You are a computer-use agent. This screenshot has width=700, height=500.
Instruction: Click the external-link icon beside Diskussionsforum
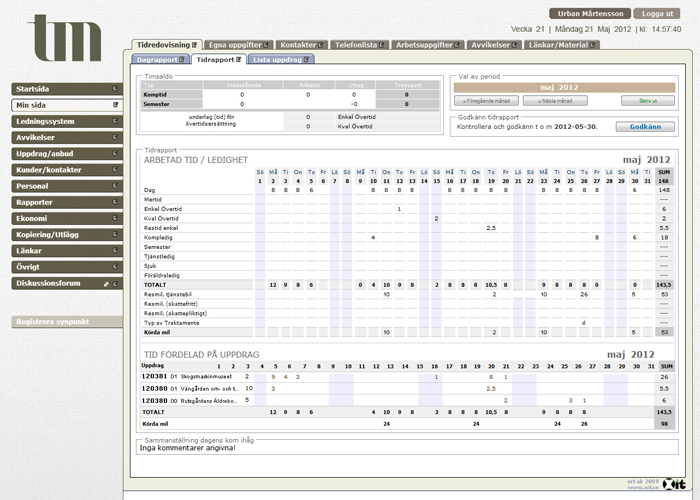coord(106,283)
